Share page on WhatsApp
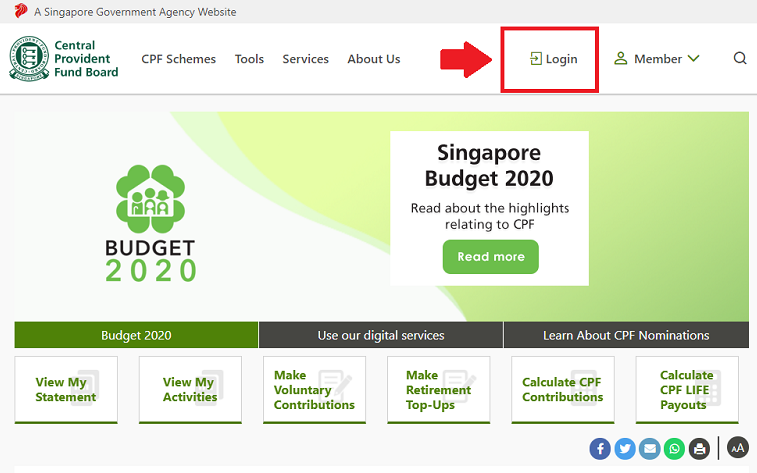This screenshot has width=757, height=473. coord(674,449)
